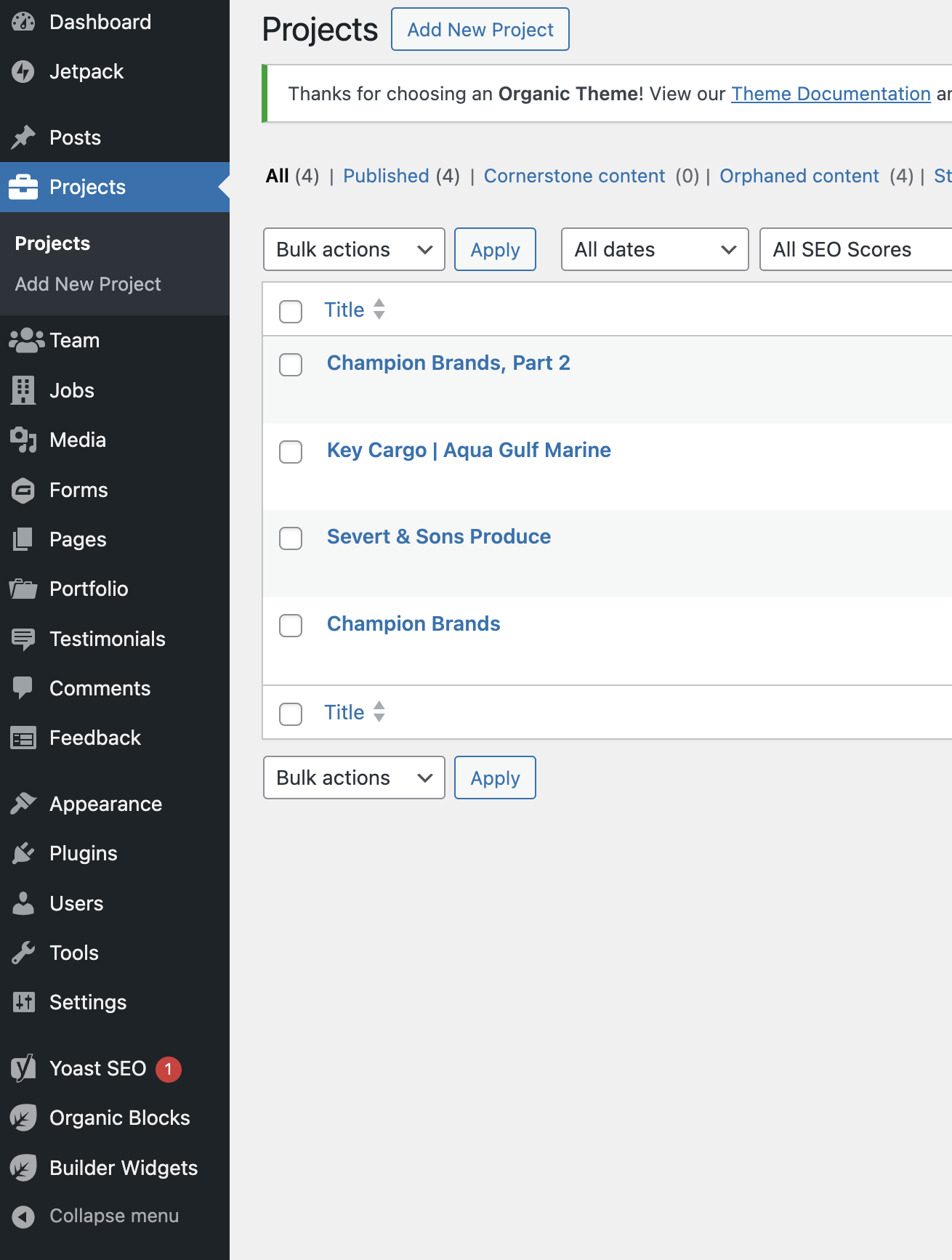Click the Yoast SEO logo icon

23,1068
